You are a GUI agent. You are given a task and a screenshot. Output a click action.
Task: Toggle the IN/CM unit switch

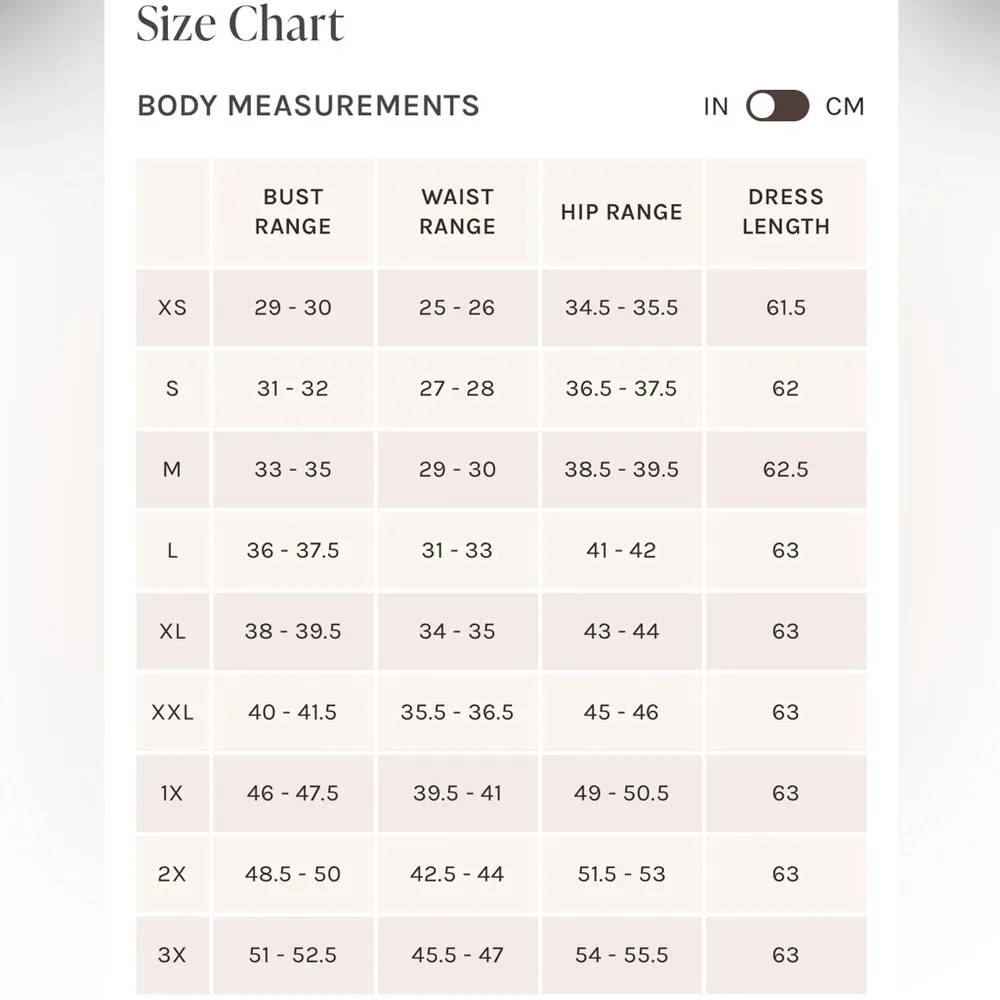[777, 106]
